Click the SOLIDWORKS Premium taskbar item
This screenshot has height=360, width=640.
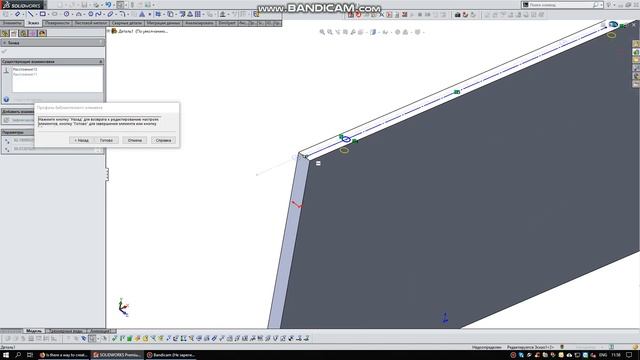coord(117,355)
